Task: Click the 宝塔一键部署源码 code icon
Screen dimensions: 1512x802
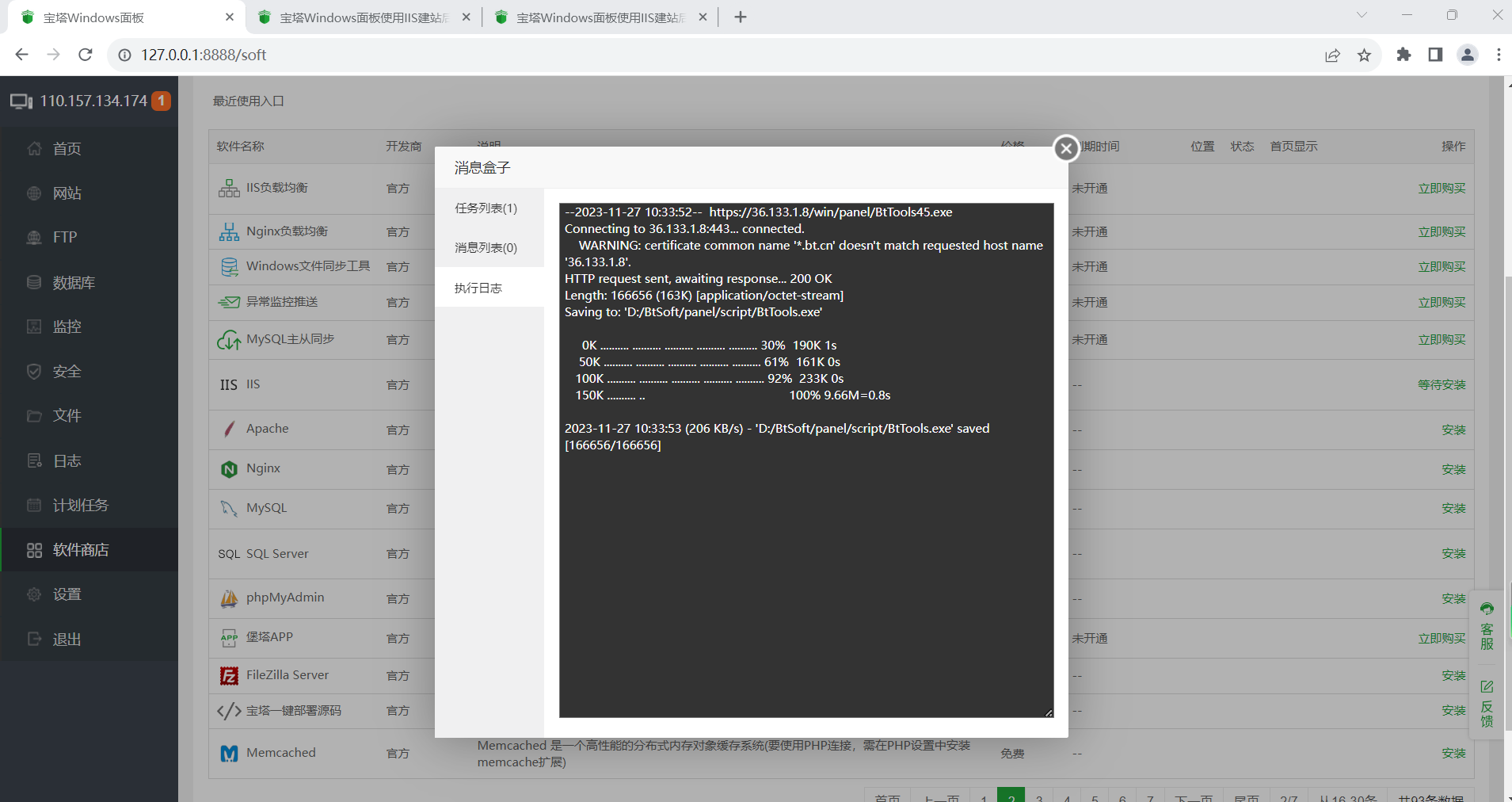Action: pyautogui.click(x=229, y=711)
